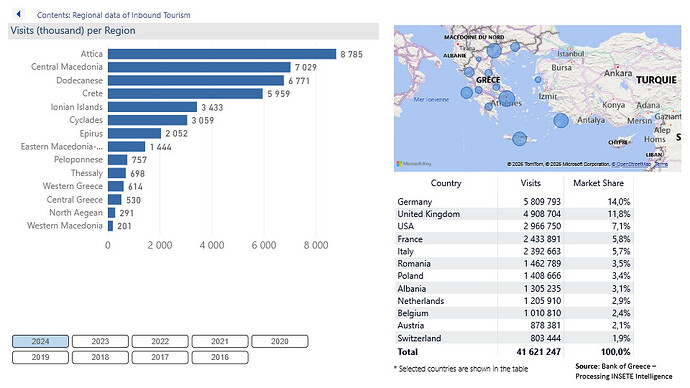Screen dimensions: 690x388
Task: Select the Poland row in the table
Action: [514, 276]
